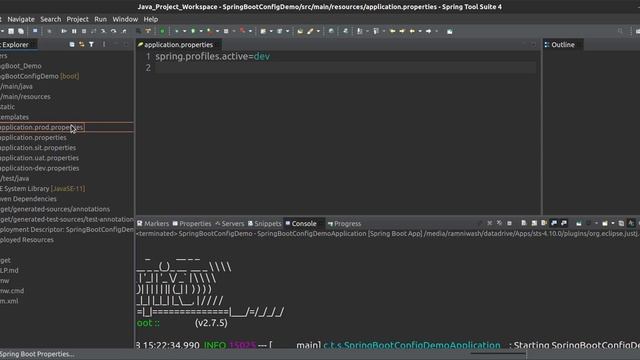Viewport: 640px width, 360px height.
Task: Click the Resume debug toolbar icon
Action: click(64, 31)
